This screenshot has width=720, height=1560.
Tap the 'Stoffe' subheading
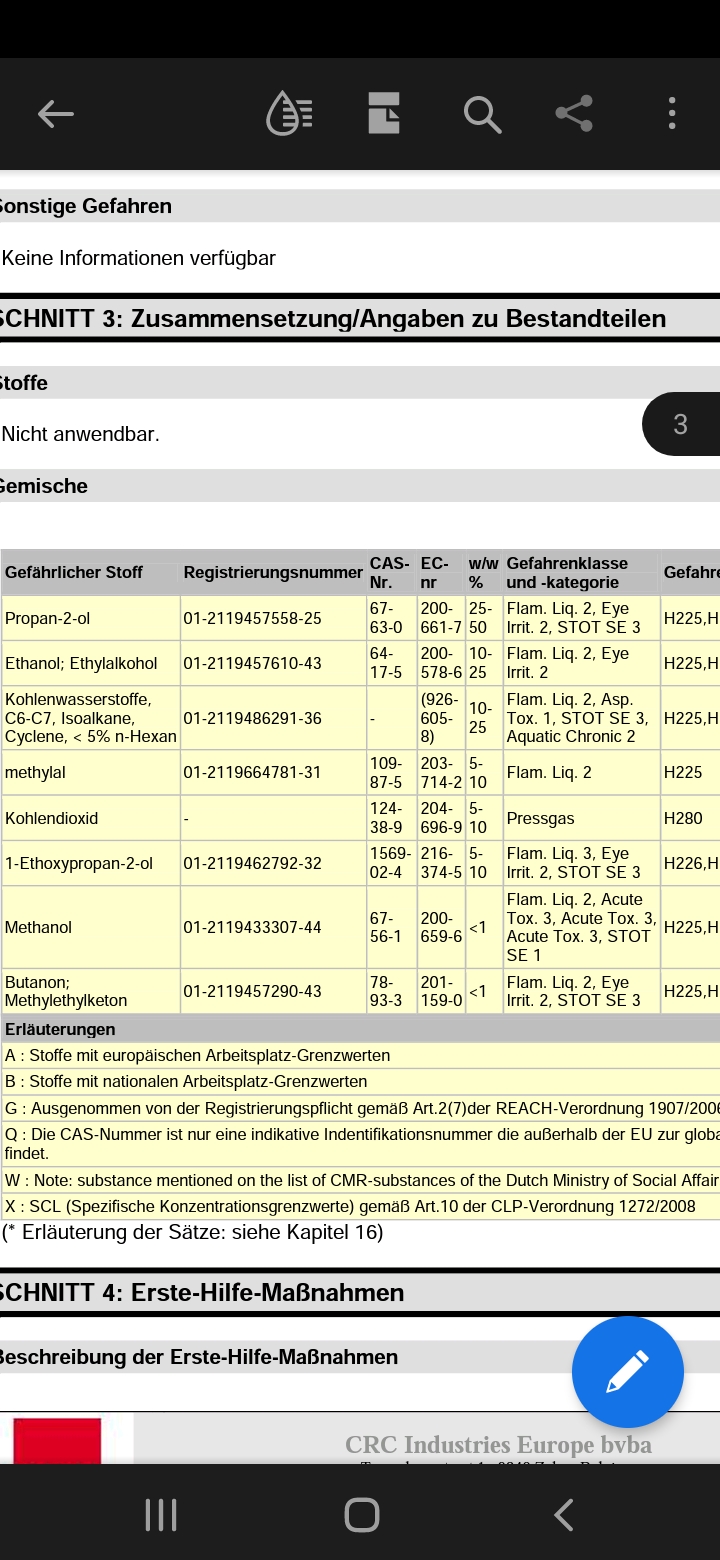click(x=24, y=383)
